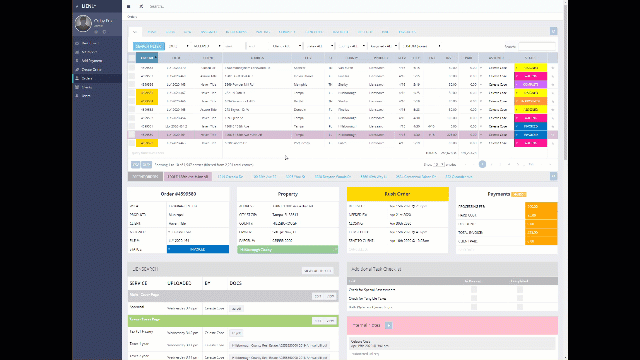640x360 pixels.
Task: Click the settings icon under the user name
Action: click(x=96, y=31)
